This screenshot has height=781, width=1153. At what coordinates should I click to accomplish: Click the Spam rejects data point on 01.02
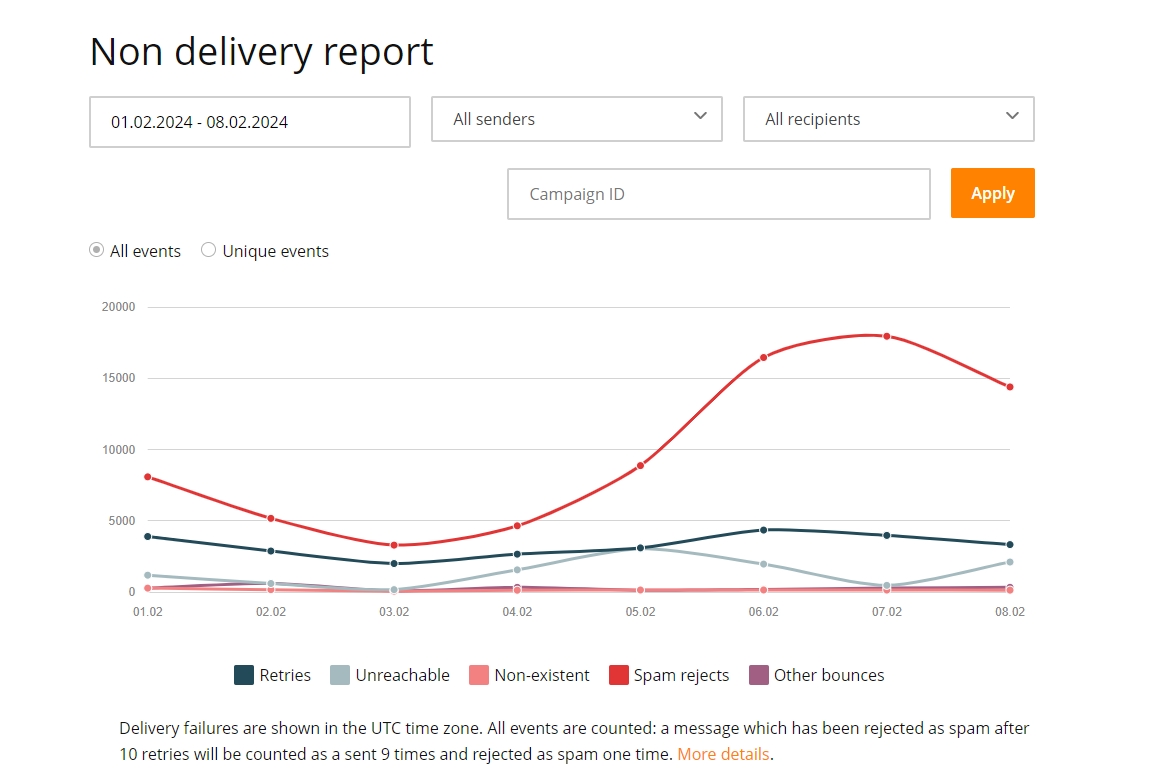click(x=148, y=477)
